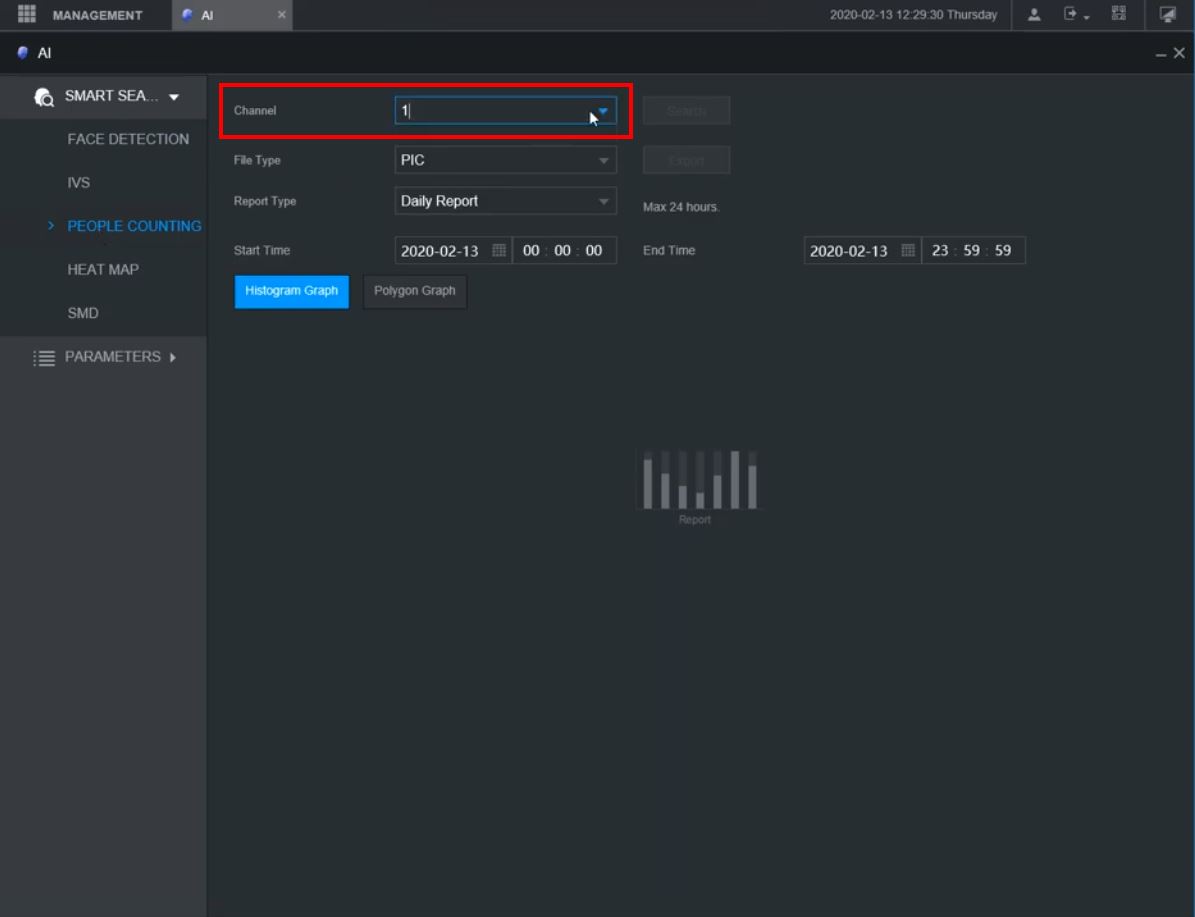Select People Counting menu item
Image resolution: width=1195 pixels, height=917 pixels.
(134, 226)
